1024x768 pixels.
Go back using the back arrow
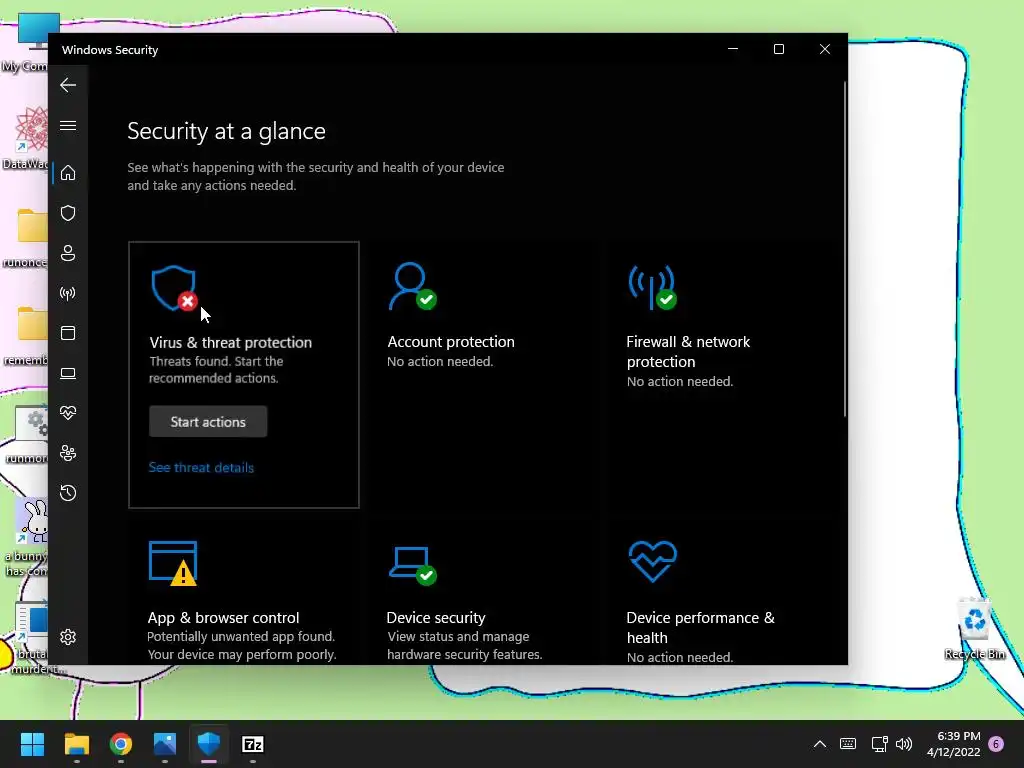click(68, 85)
